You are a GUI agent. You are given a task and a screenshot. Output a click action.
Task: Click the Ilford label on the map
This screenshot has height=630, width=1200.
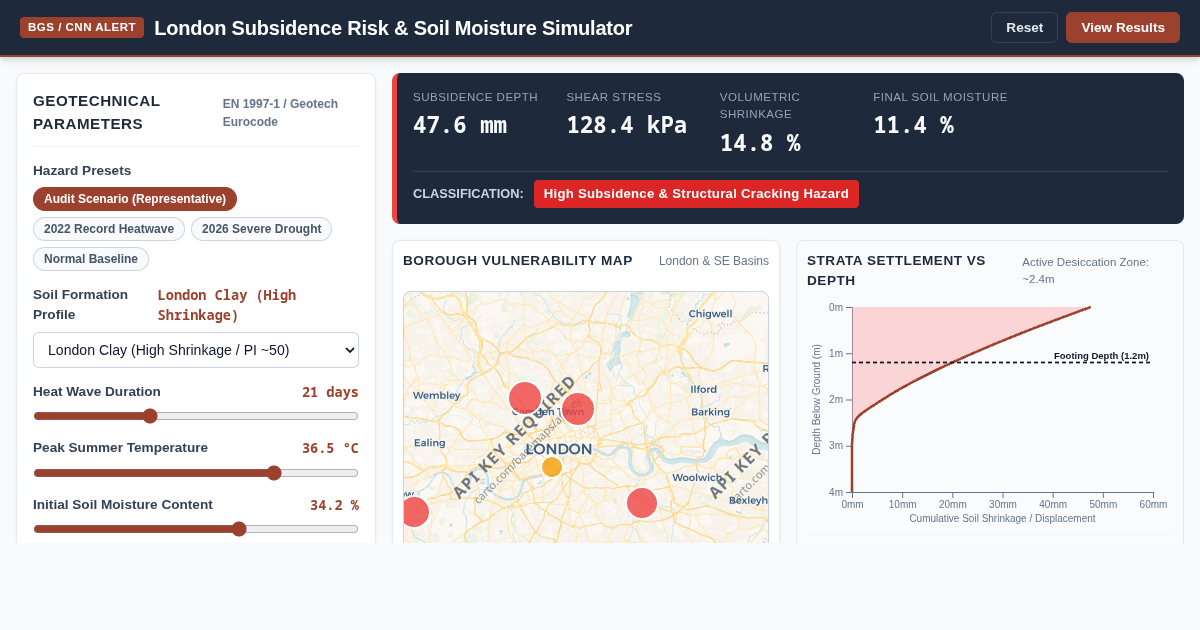pos(704,389)
